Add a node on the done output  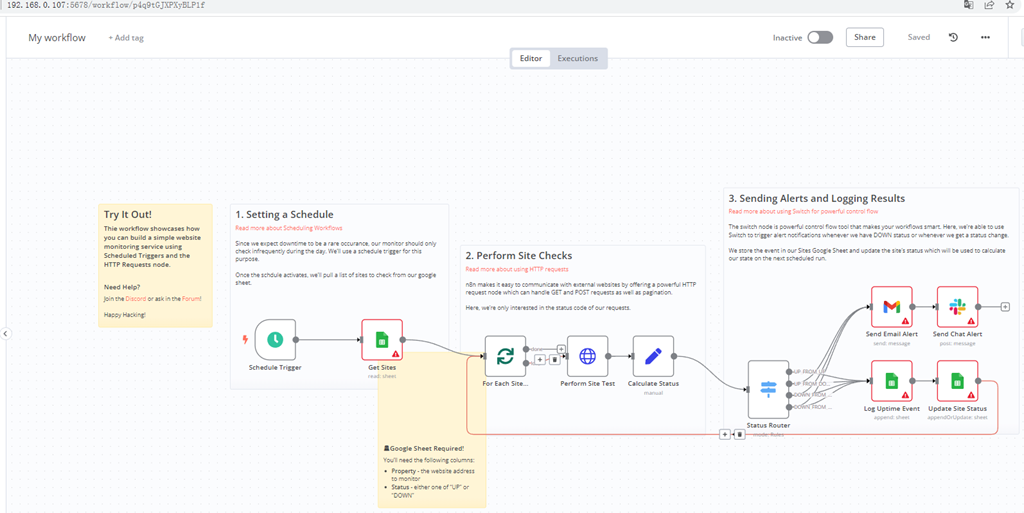tap(561, 349)
